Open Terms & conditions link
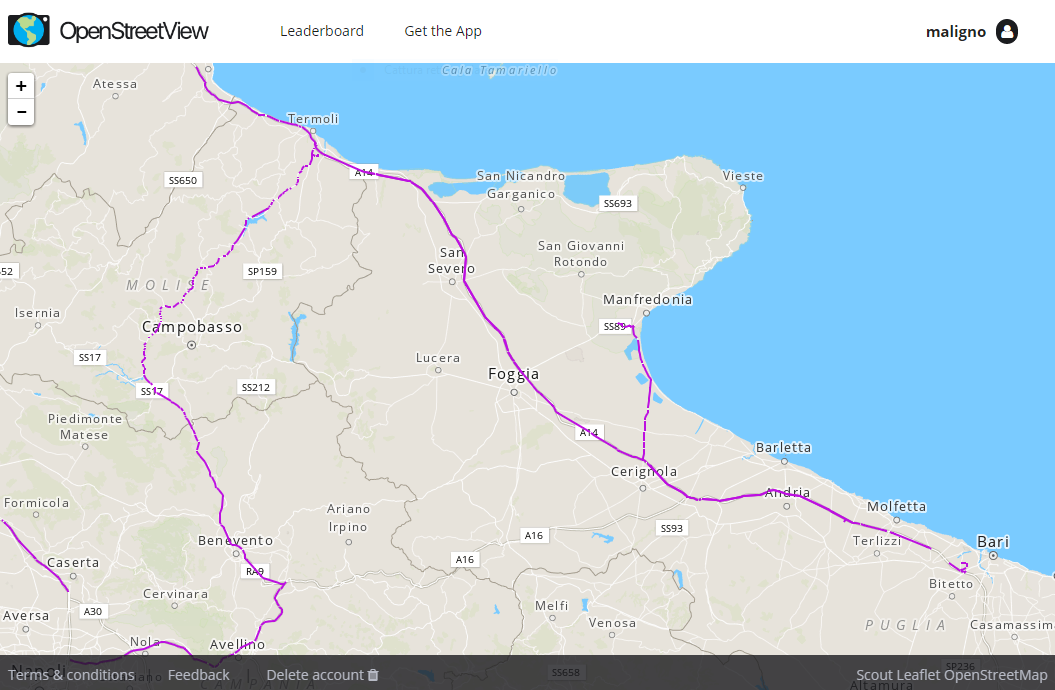Screen dimensions: 1055x690 (71, 675)
